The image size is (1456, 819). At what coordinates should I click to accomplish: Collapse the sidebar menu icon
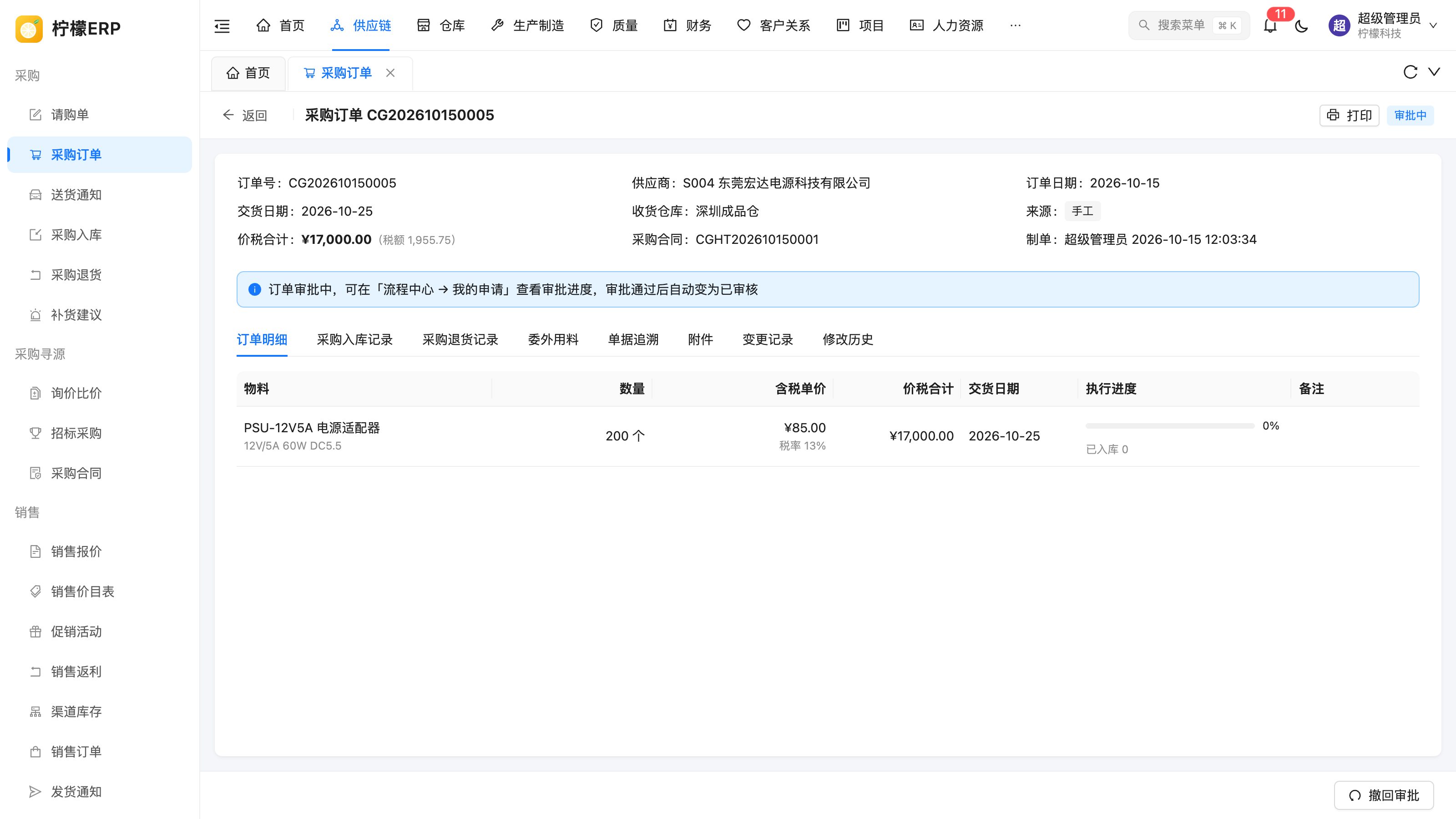point(222,25)
